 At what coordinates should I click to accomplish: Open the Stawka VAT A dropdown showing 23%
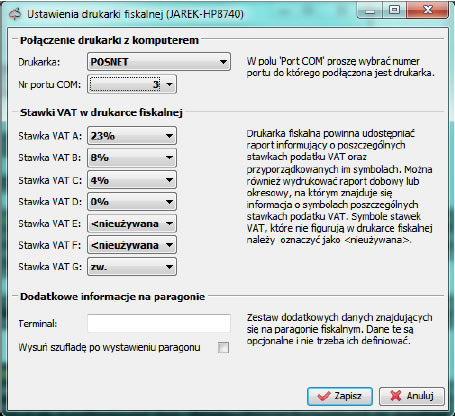click(132, 135)
